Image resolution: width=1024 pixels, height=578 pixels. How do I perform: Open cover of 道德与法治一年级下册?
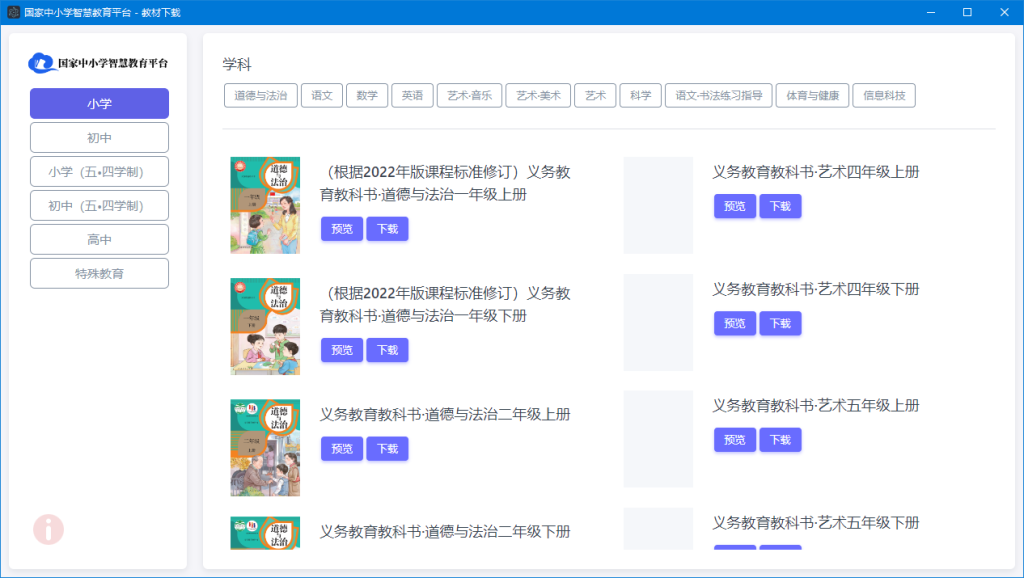click(265, 327)
